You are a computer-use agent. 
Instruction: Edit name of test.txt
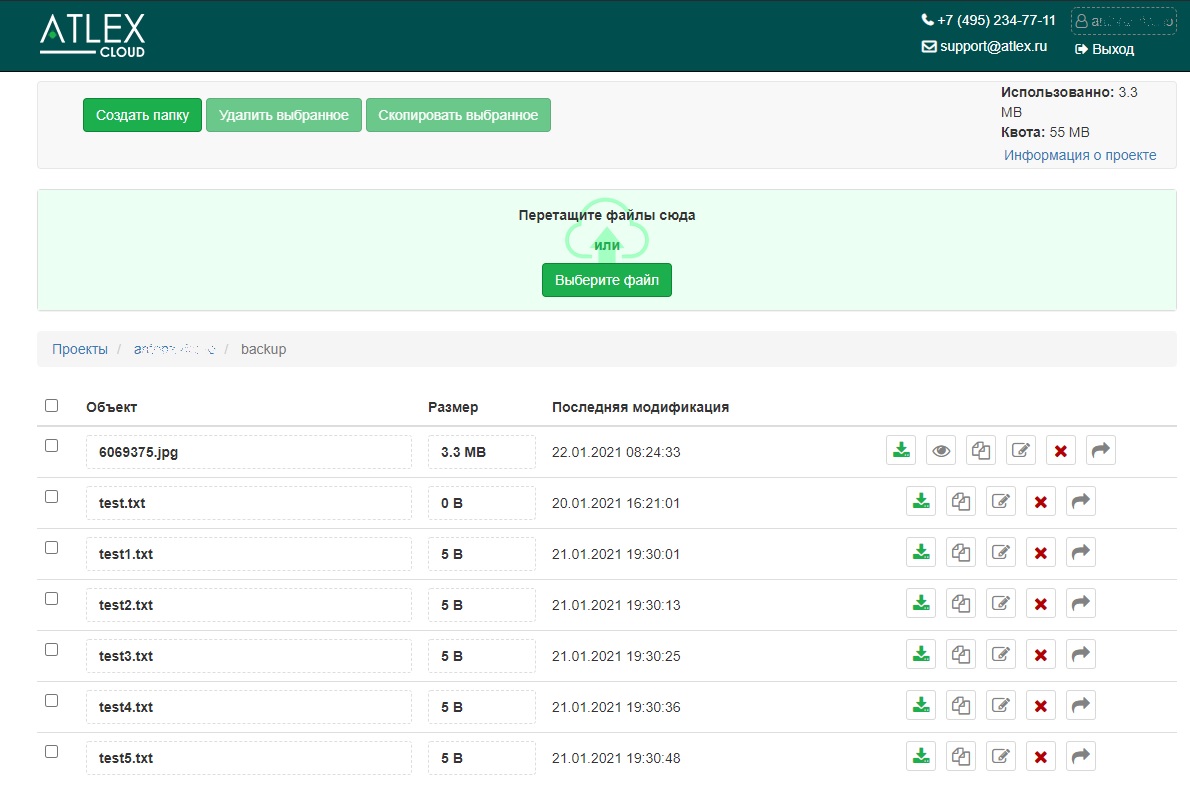1001,501
